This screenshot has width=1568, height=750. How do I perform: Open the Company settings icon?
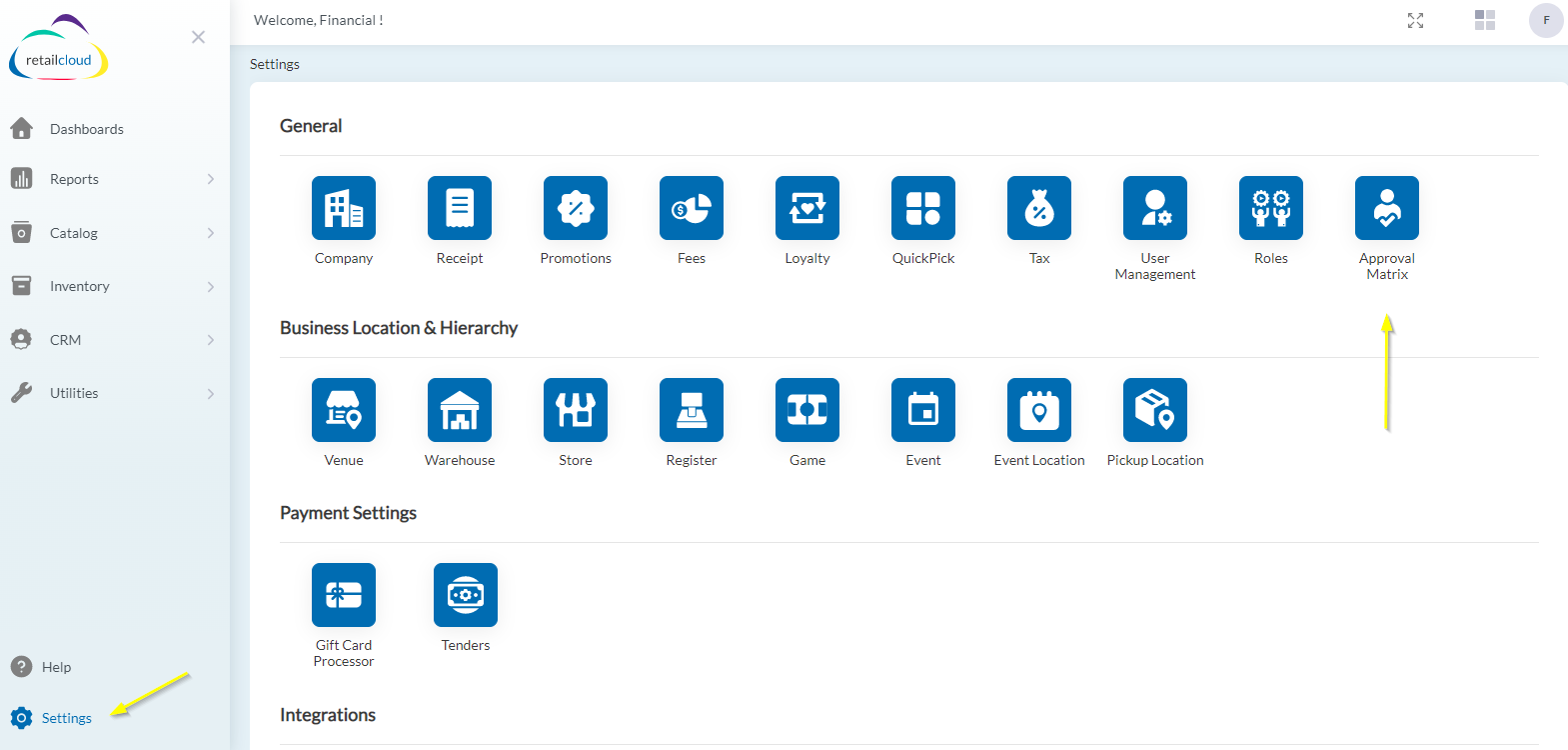(344, 208)
